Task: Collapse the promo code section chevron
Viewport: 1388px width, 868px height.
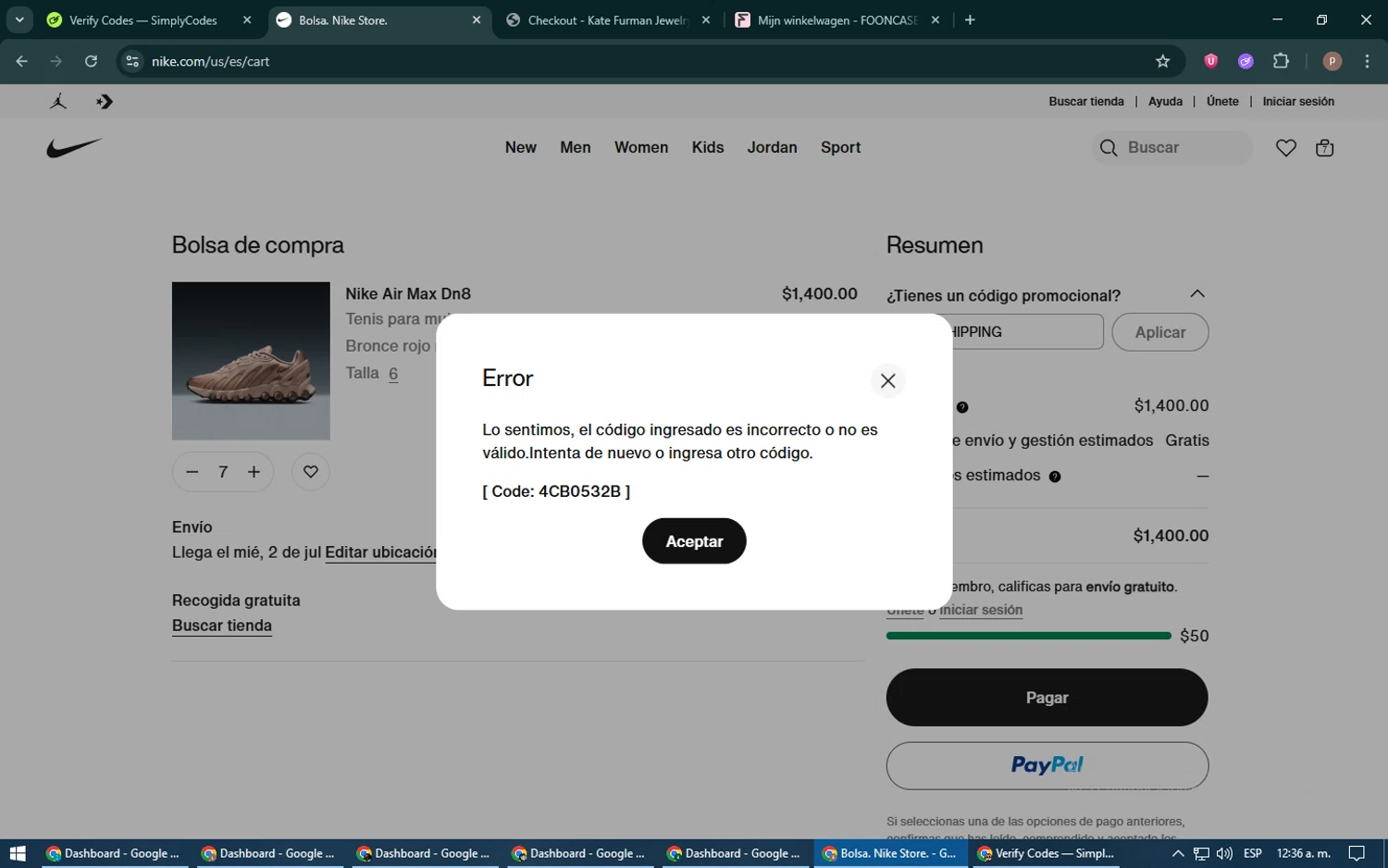Action: click(x=1197, y=294)
